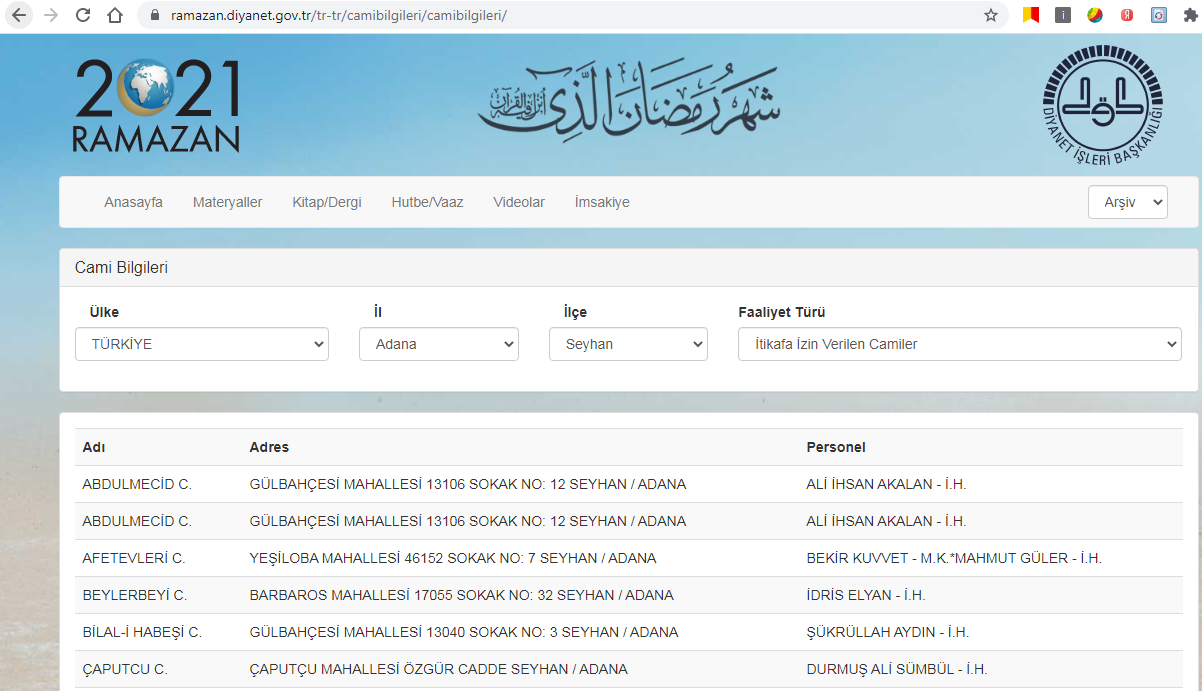1202x691 pixels.
Task: Click the YEŞİLOBA MAHALLESİ 46152 SOKAK address
Action: [453, 558]
